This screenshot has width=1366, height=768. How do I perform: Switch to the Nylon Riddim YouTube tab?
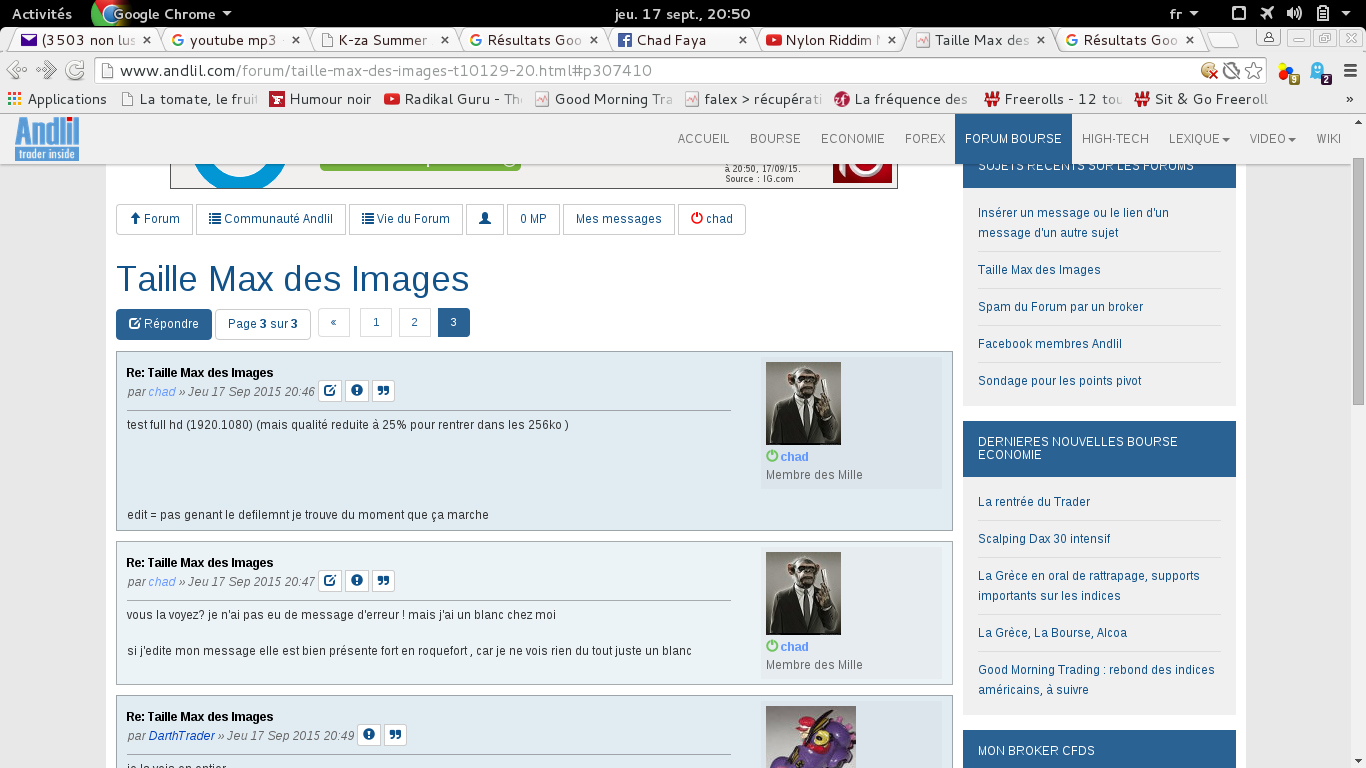(x=830, y=40)
